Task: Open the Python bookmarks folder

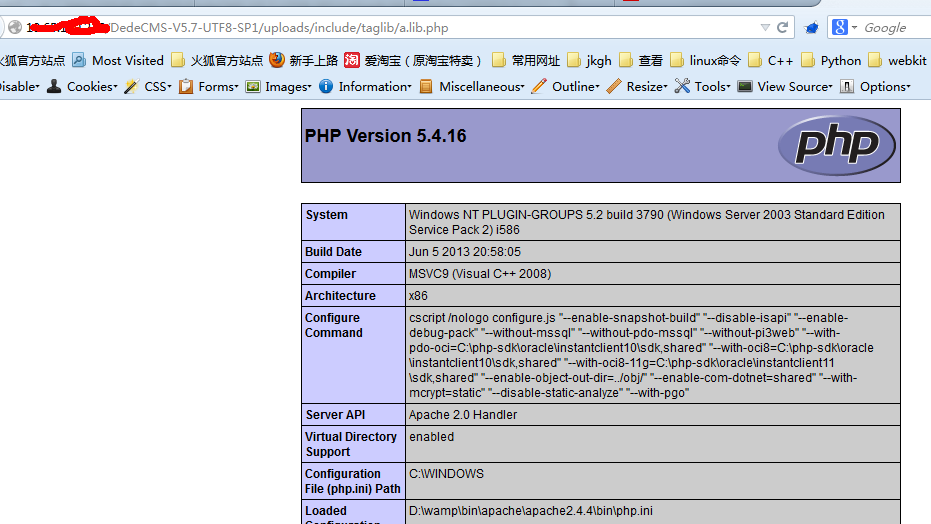Action: click(x=831, y=61)
